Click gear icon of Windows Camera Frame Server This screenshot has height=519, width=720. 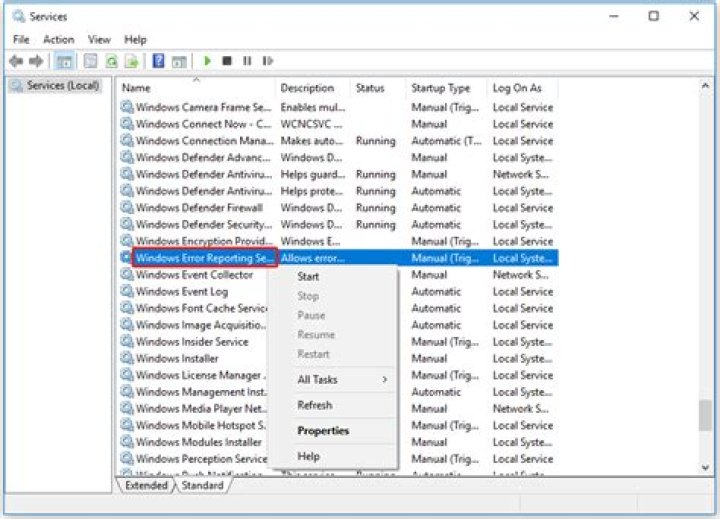(x=127, y=107)
